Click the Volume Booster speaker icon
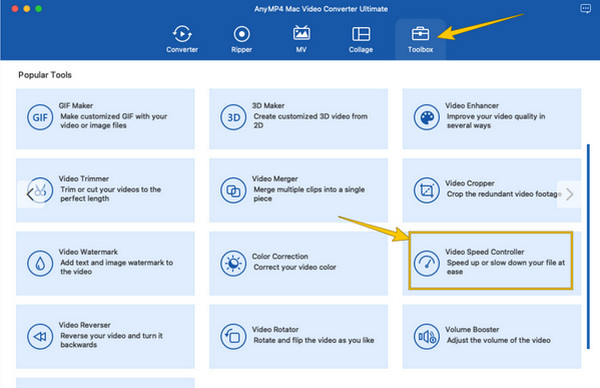 426,336
